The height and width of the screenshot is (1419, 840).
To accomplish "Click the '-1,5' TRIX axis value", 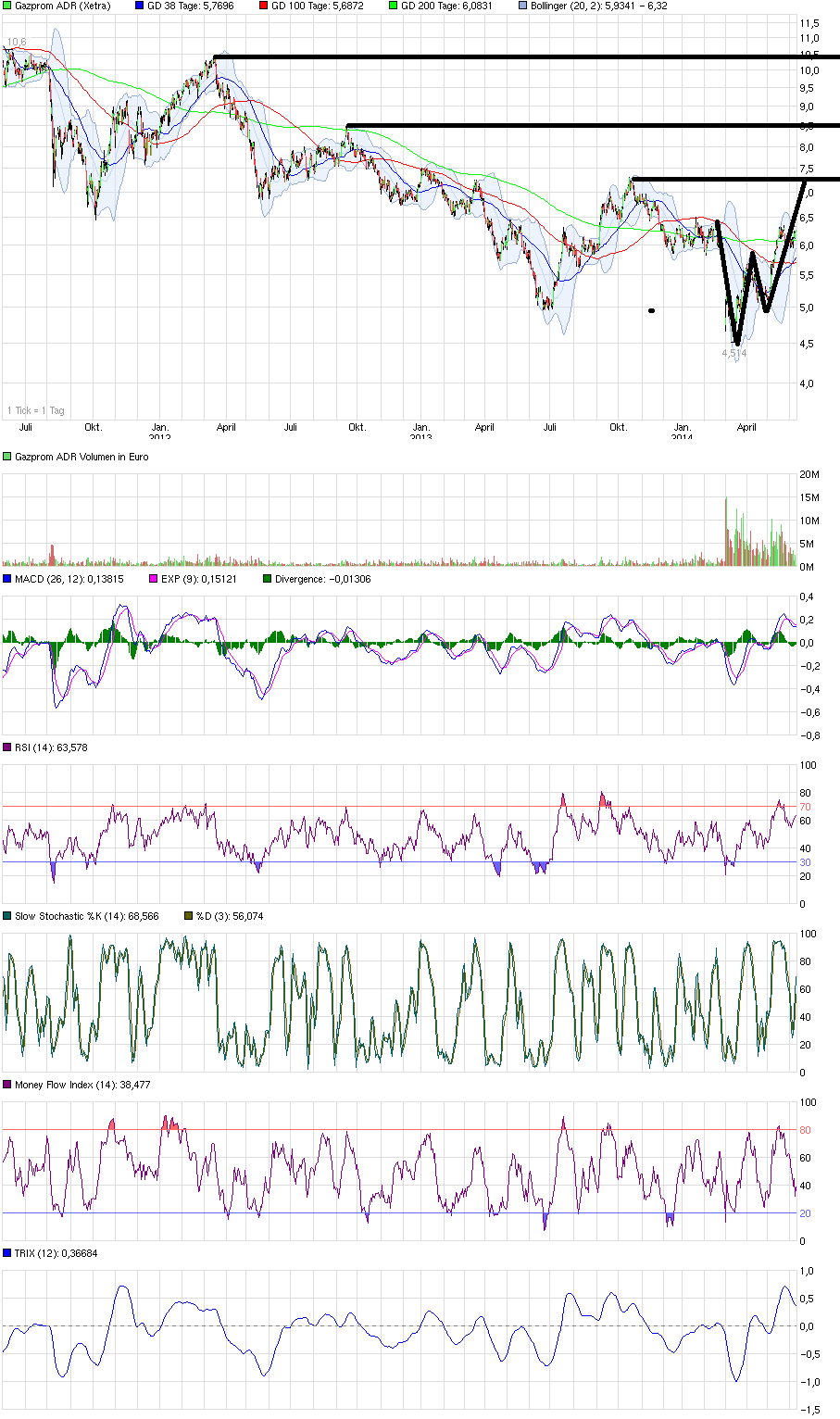I will pos(809,1410).
